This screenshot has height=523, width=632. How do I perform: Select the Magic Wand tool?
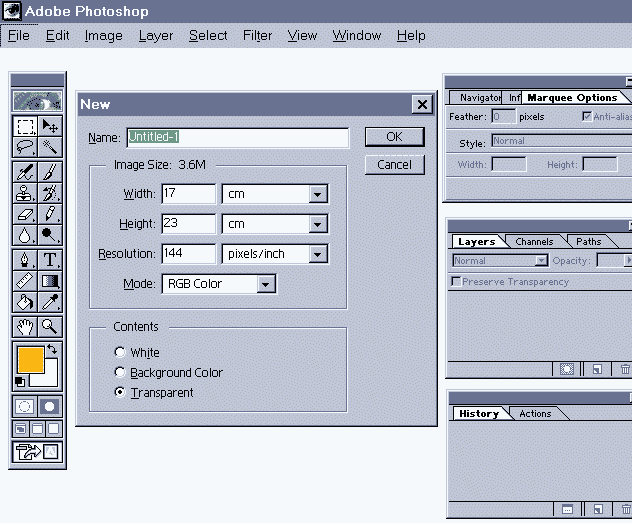[x=50, y=147]
